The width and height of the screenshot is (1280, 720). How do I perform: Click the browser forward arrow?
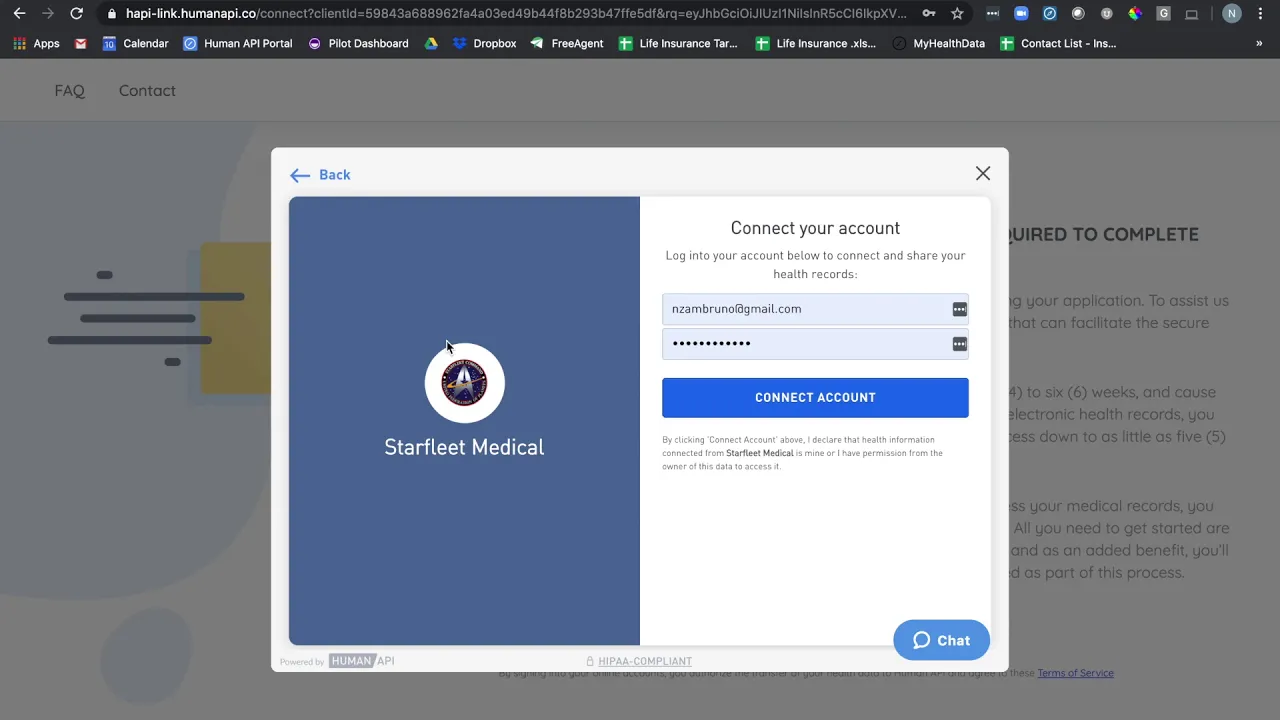pyautogui.click(x=47, y=14)
